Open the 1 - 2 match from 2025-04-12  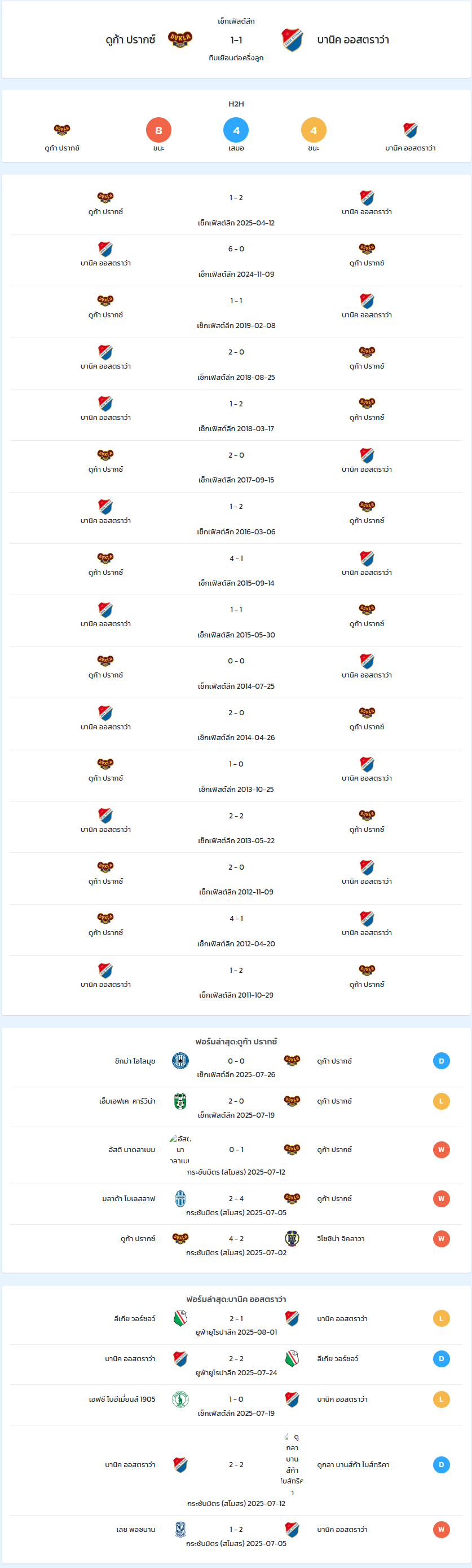(236, 210)
